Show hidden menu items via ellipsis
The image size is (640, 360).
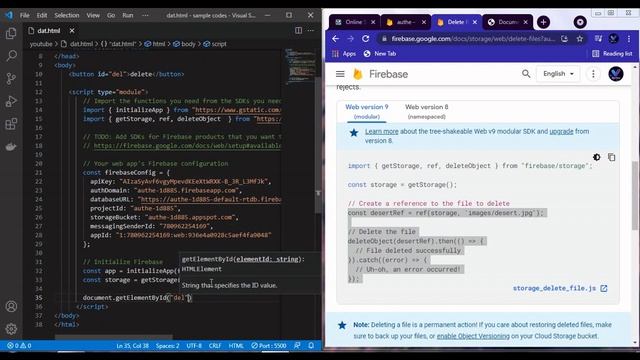pos(145,15)
